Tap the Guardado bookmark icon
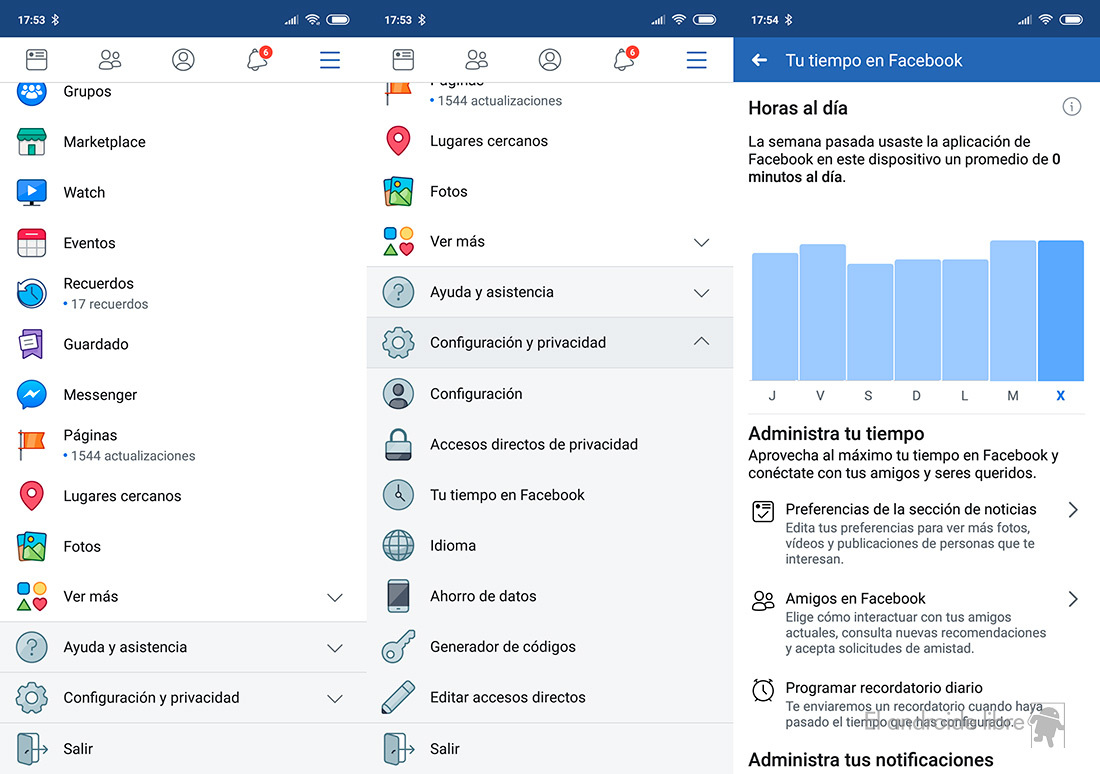Screen dimensions: 1100x774 (32, 344)
